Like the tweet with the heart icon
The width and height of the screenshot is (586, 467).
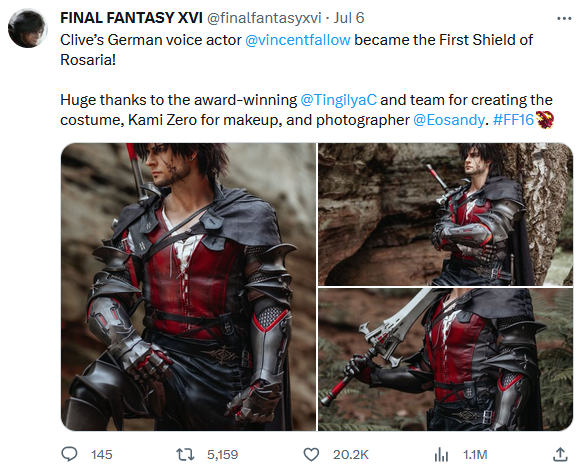click(x=311, y=454)
